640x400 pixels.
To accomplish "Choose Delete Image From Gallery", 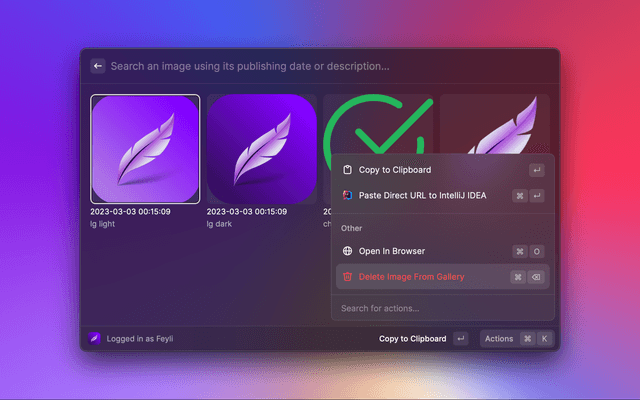I will (443, 277).
